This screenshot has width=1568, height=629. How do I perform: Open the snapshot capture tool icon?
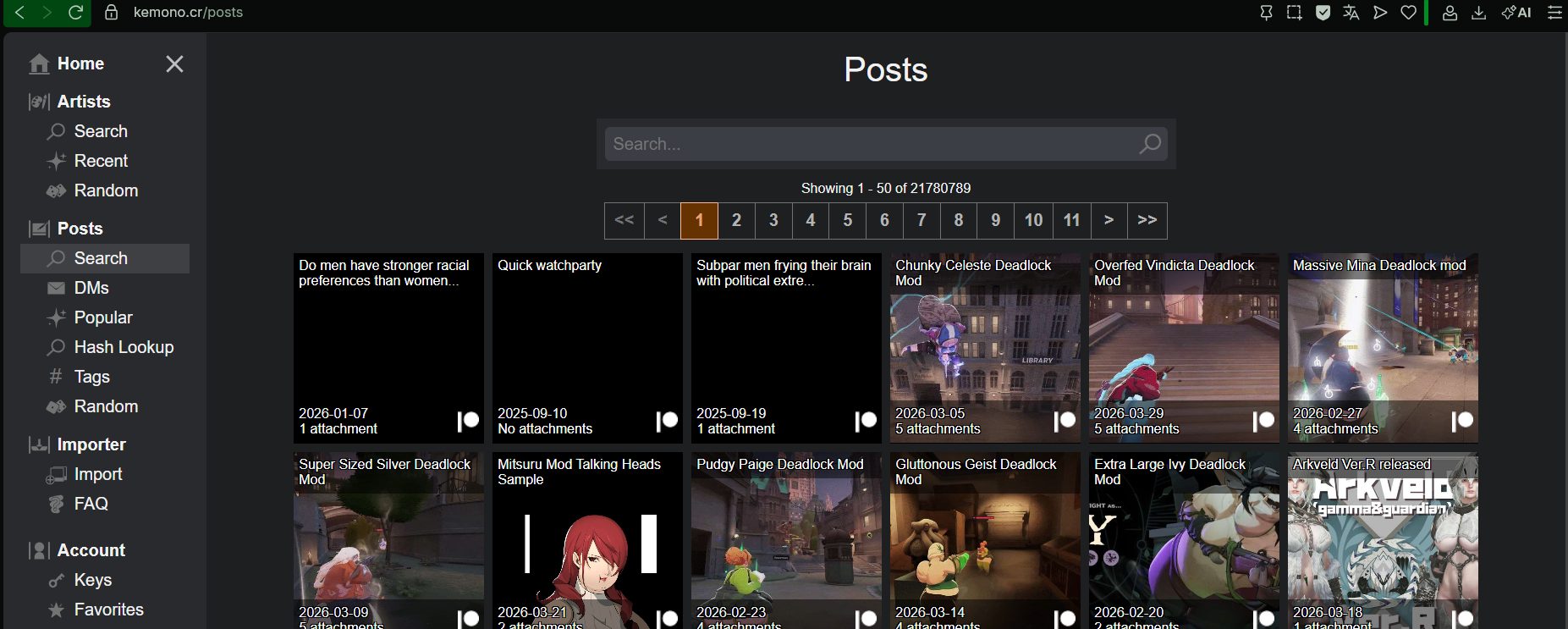1294,13
